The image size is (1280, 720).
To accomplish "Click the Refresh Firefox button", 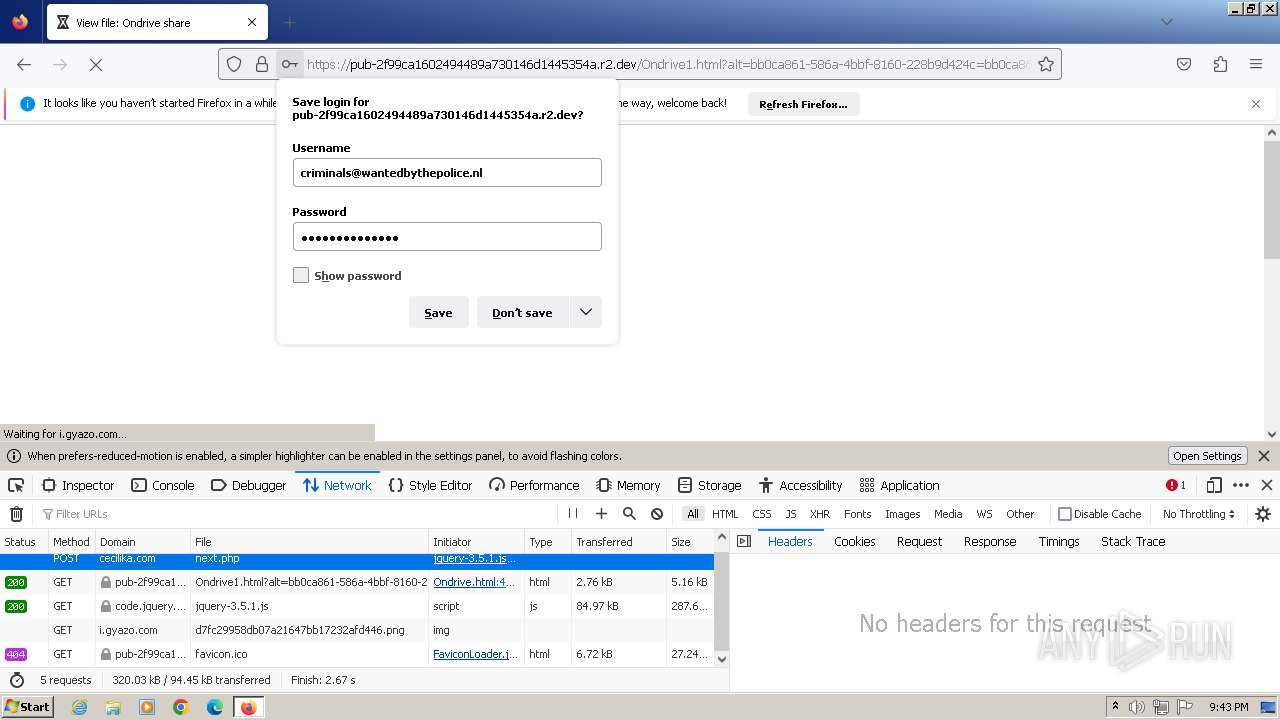I will [803, 104].
